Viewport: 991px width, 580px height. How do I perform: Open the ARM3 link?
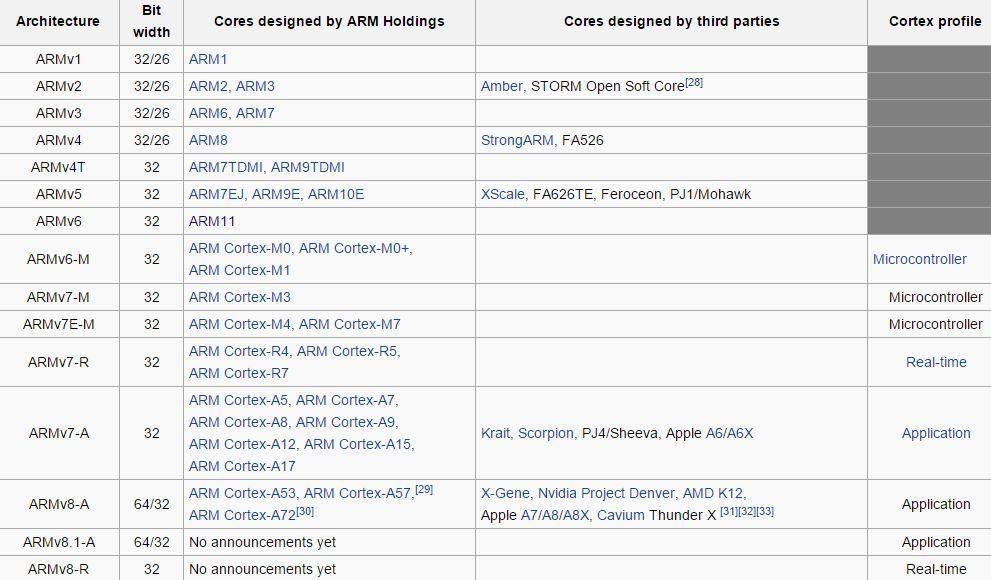(x=255, y=87)
